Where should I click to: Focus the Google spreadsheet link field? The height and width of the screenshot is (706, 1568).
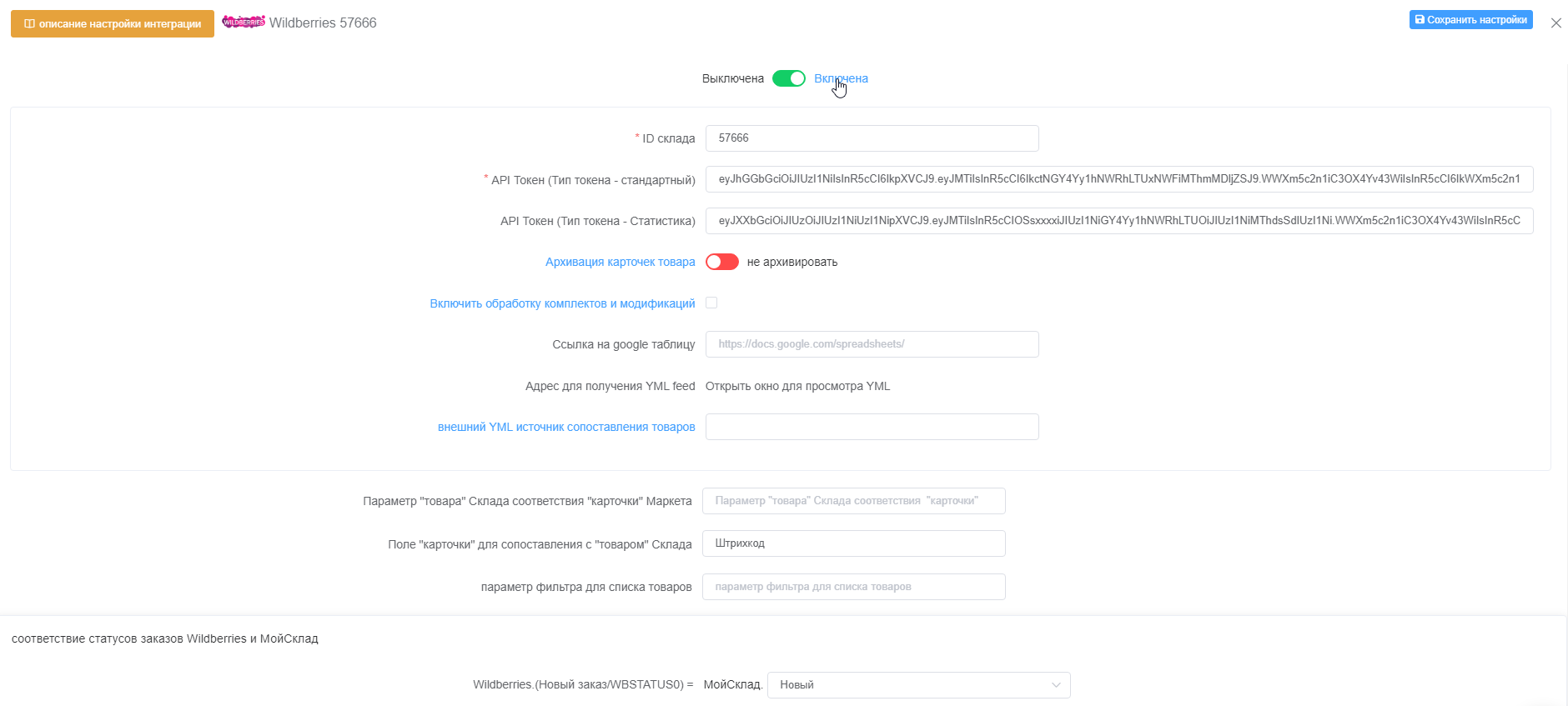point(872,344)
